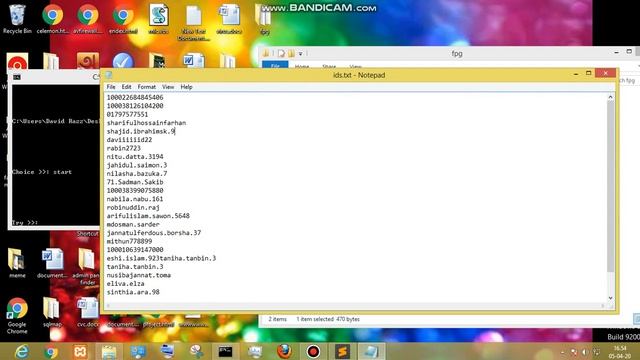Image resolution: width=640 pixels, height=360 pixels.
Task: Launch Chrome from the taskbar
Action: point(51,351)
